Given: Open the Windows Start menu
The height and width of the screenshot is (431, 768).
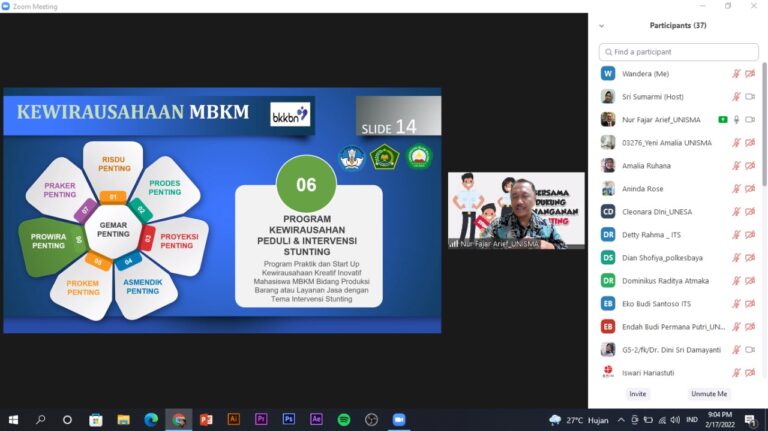Looking at the screenshot, I should [14, 419].
